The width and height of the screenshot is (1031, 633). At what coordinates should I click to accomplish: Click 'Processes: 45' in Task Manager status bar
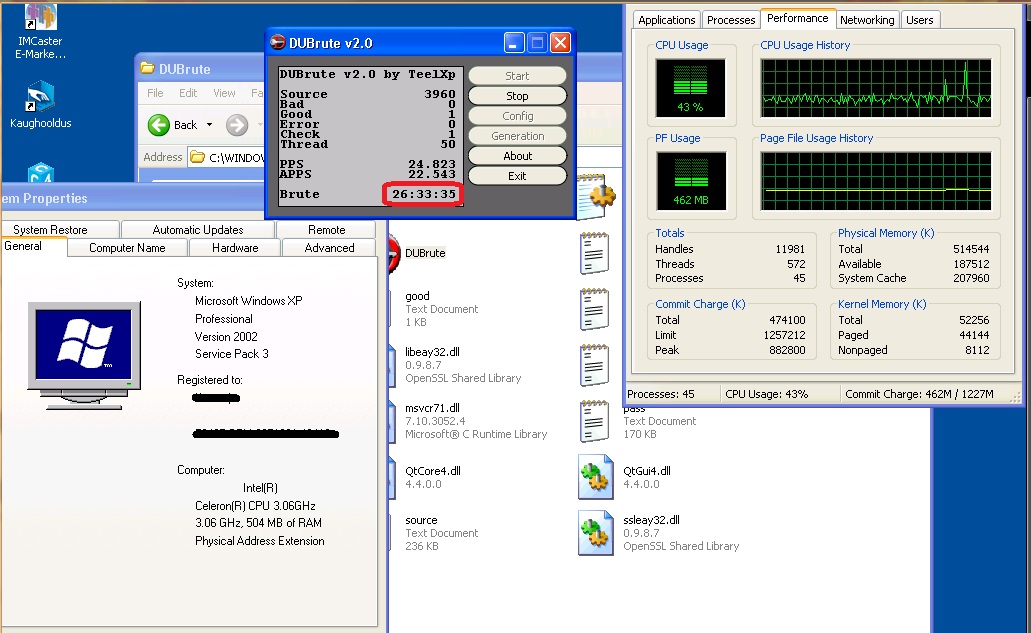(x=661, y=394)
